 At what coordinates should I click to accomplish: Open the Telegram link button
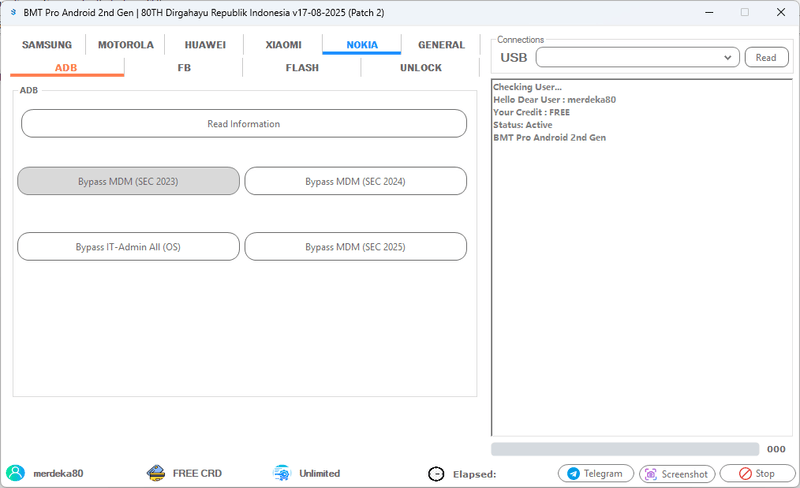click(596, 474)
